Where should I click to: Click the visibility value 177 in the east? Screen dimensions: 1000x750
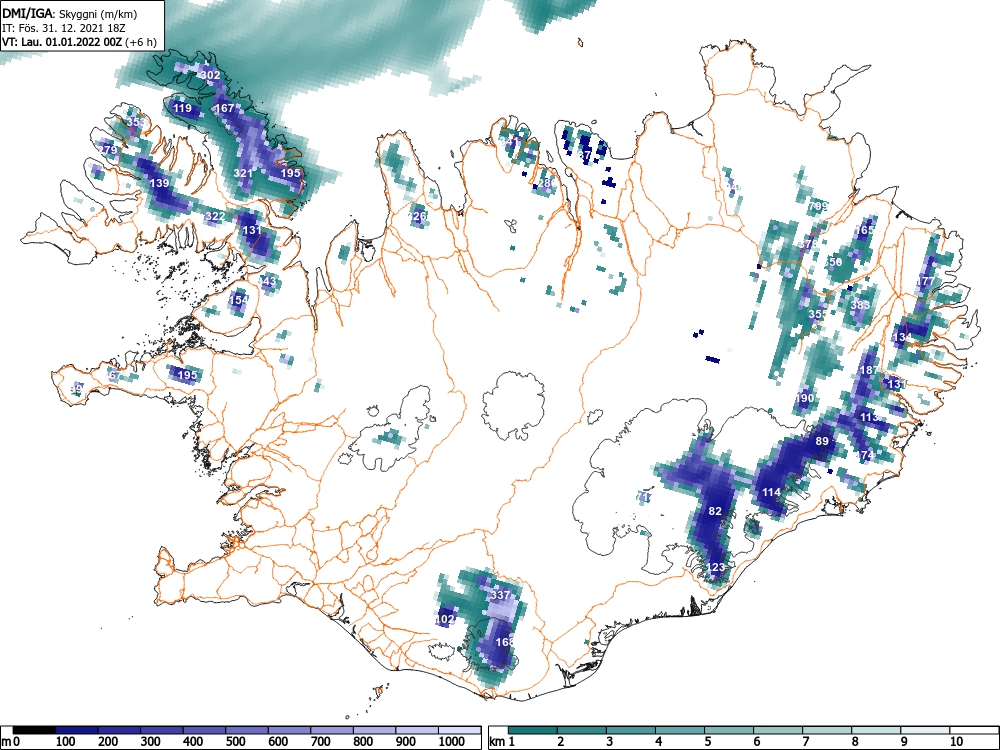pos(925,281)
